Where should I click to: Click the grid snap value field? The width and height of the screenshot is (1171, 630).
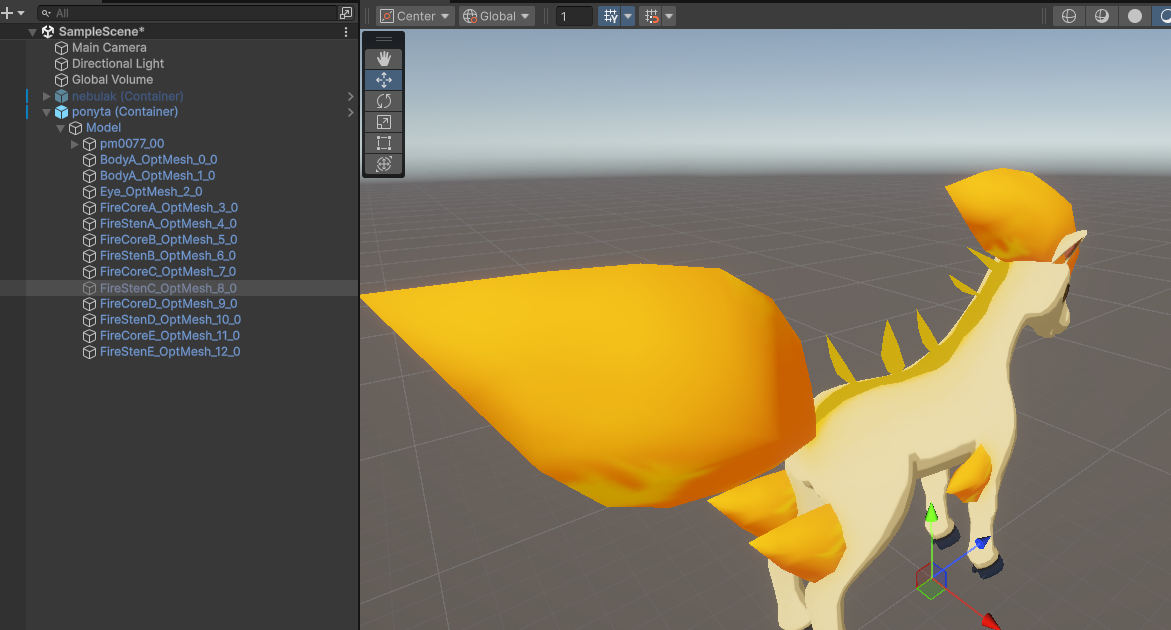point(574,16)
